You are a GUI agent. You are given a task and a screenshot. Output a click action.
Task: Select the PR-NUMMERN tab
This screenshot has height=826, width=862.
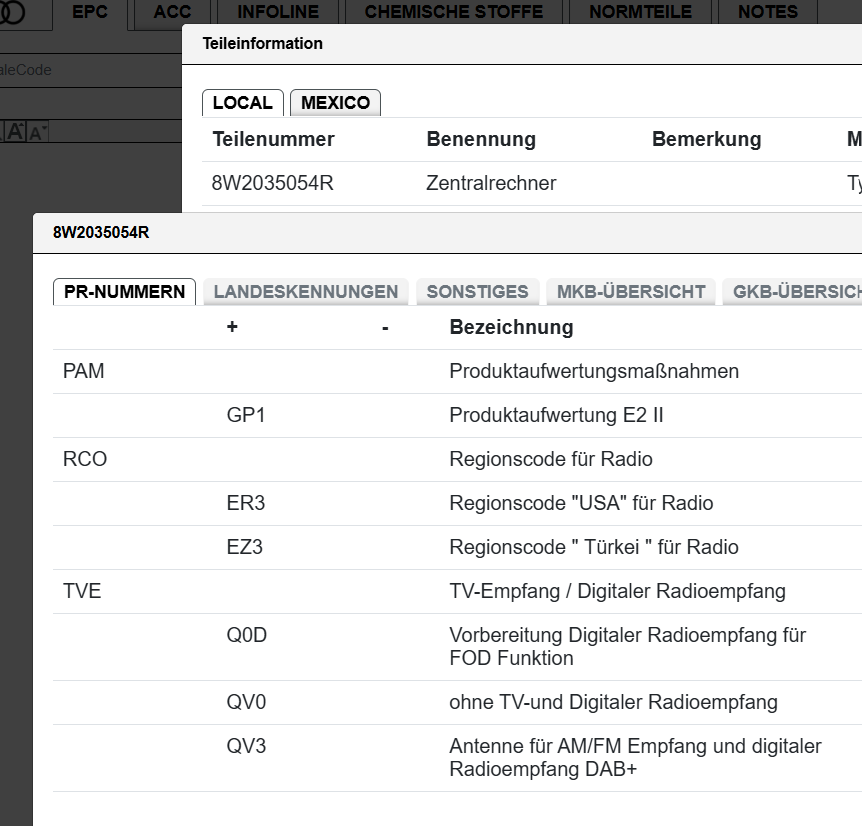124,292
